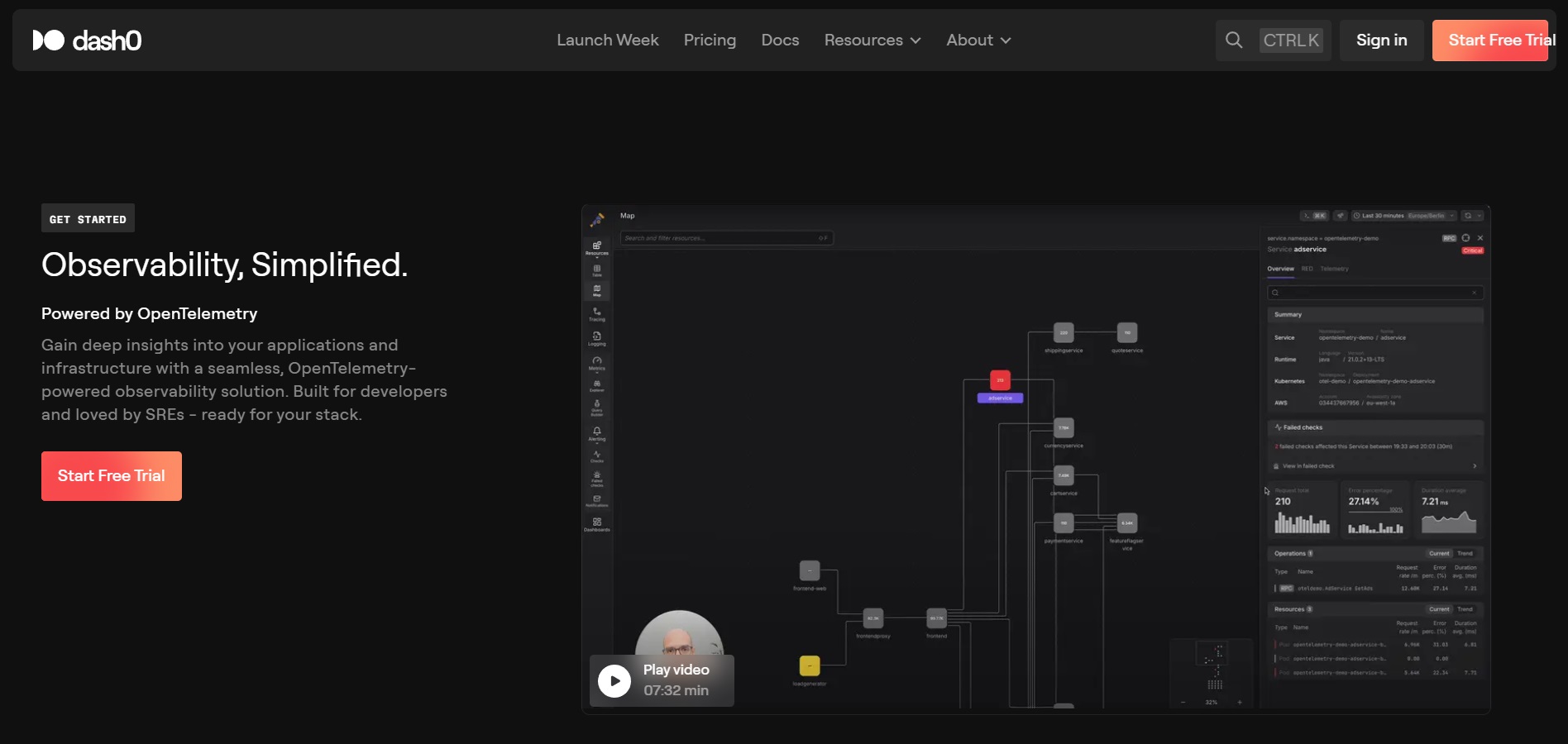Open the Metrics sidebar icon in the preview
This screenshot has width=1568, height=744.
(597, 363)
